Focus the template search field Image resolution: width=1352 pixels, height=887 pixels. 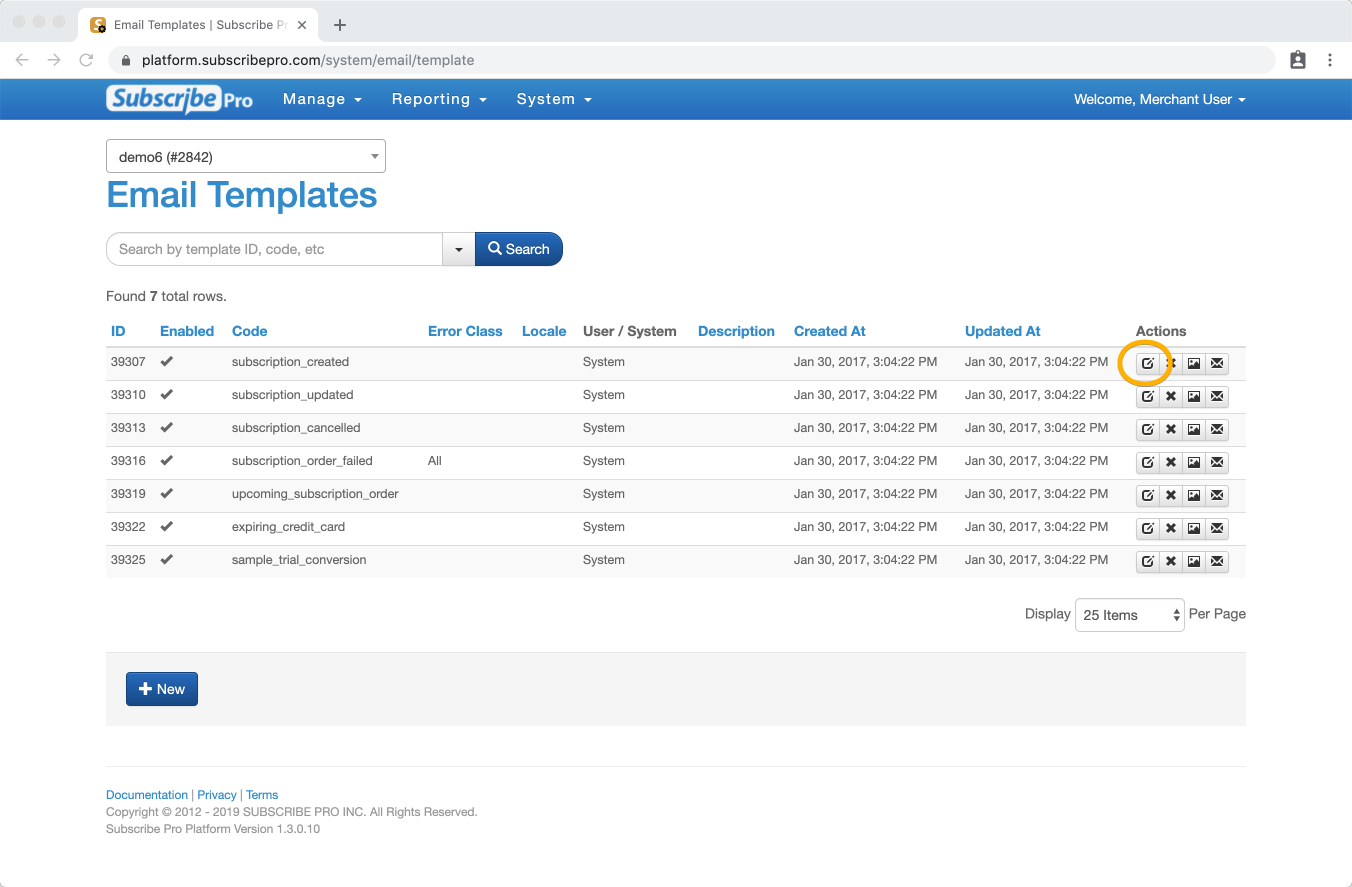274,249
